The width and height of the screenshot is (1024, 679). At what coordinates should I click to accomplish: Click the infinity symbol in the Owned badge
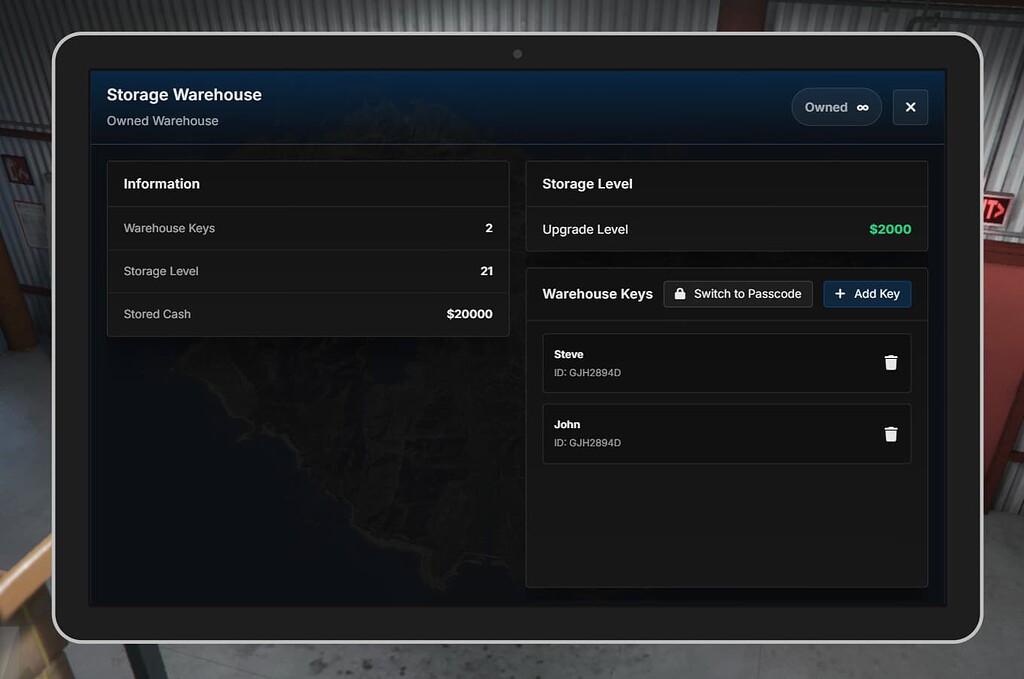click(x=863, y=108)
